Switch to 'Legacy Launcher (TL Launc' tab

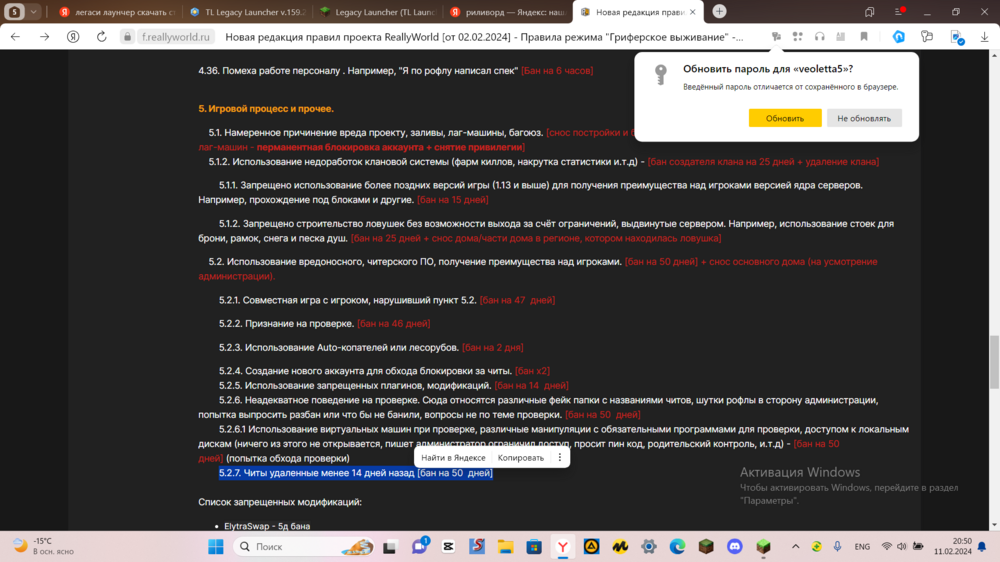coord(378,11)
